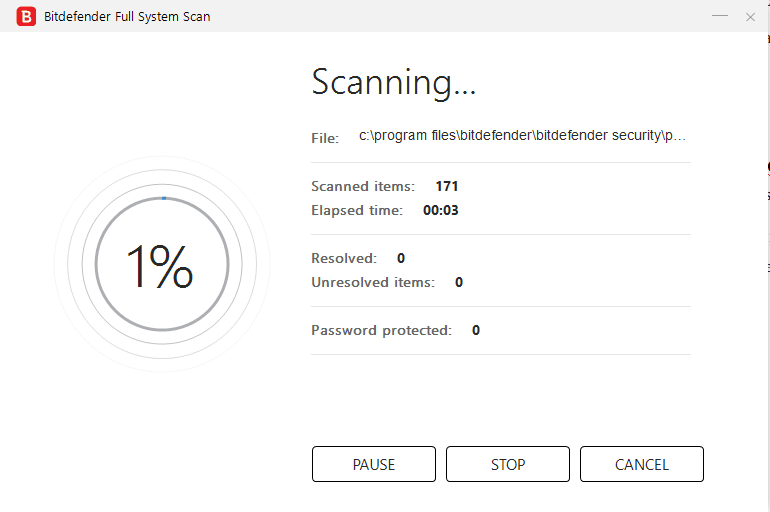Cancel the Bitdefender scan
This screenshot has height=512, width=770.
tap(642, 464)
